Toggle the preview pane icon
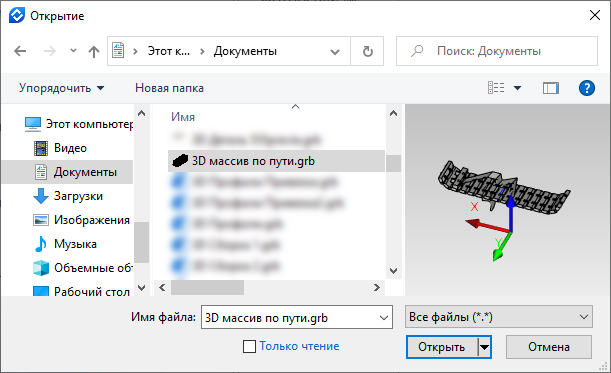Viewport: 611px width, 373px height. pyautogui.click(x=551, y=88)
